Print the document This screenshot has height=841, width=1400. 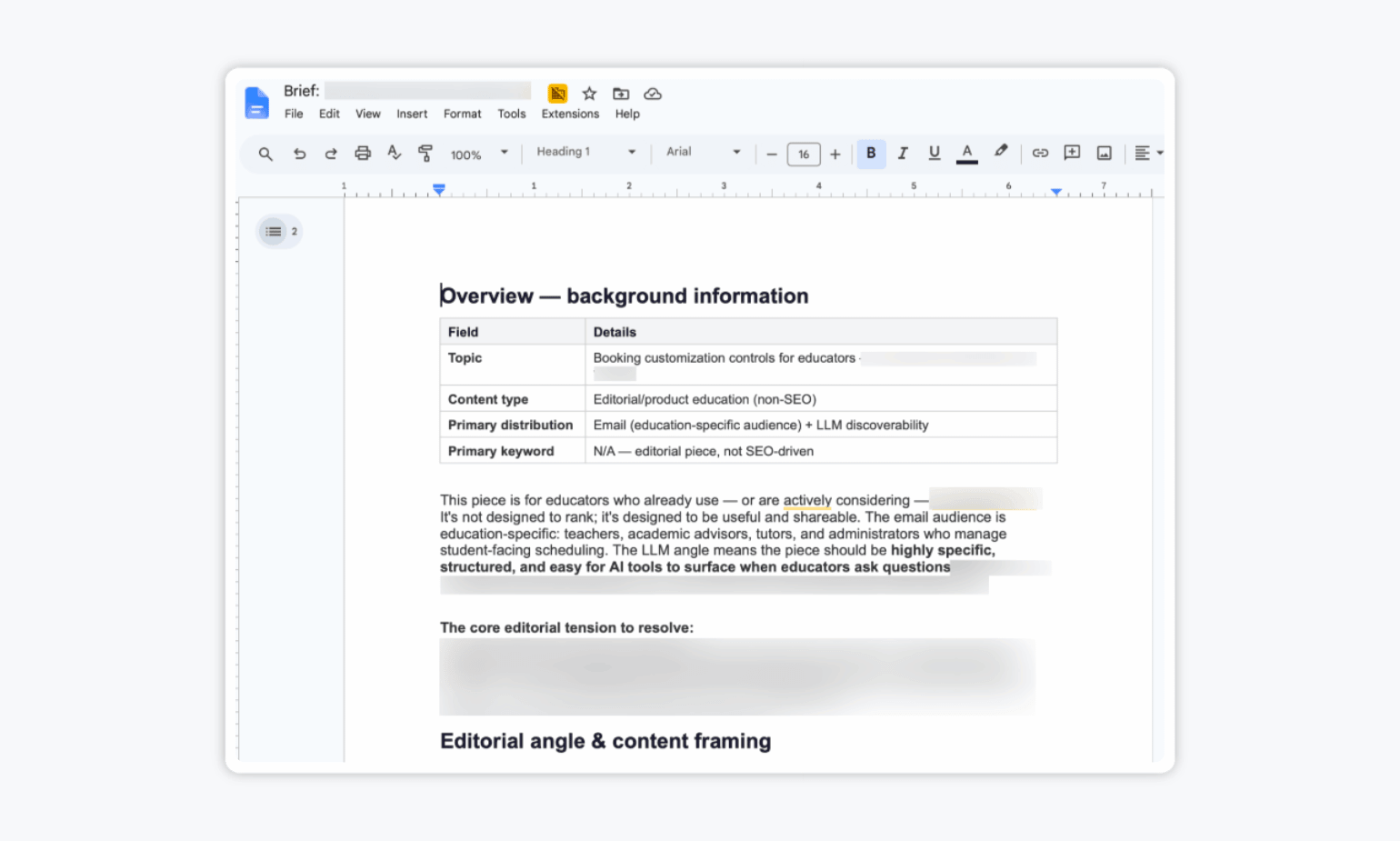pyautogui.click(x=363, y=153)
